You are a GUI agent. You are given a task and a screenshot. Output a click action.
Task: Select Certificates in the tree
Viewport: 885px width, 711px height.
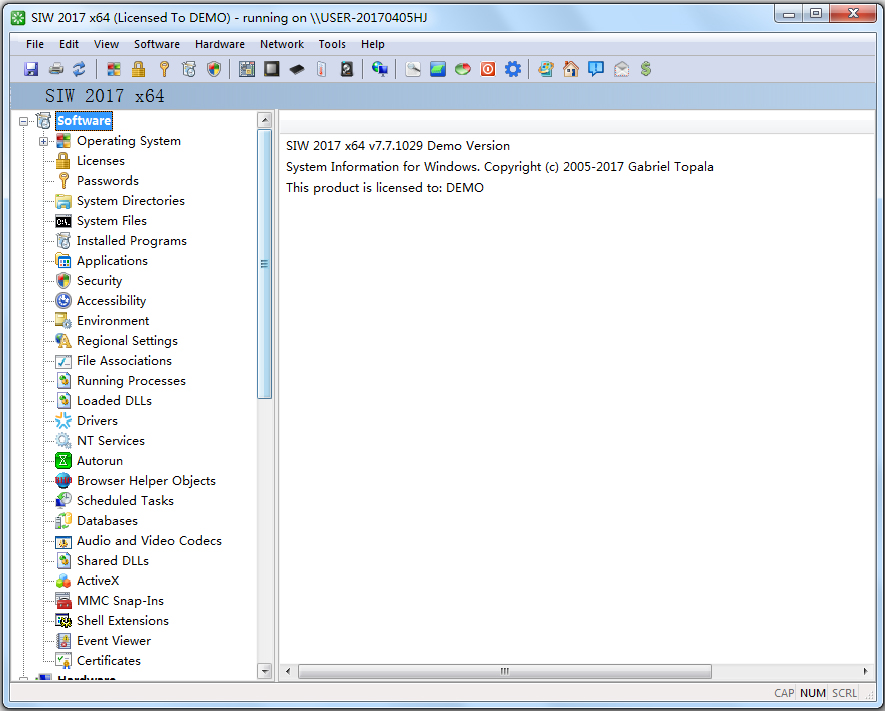[109, 661]
